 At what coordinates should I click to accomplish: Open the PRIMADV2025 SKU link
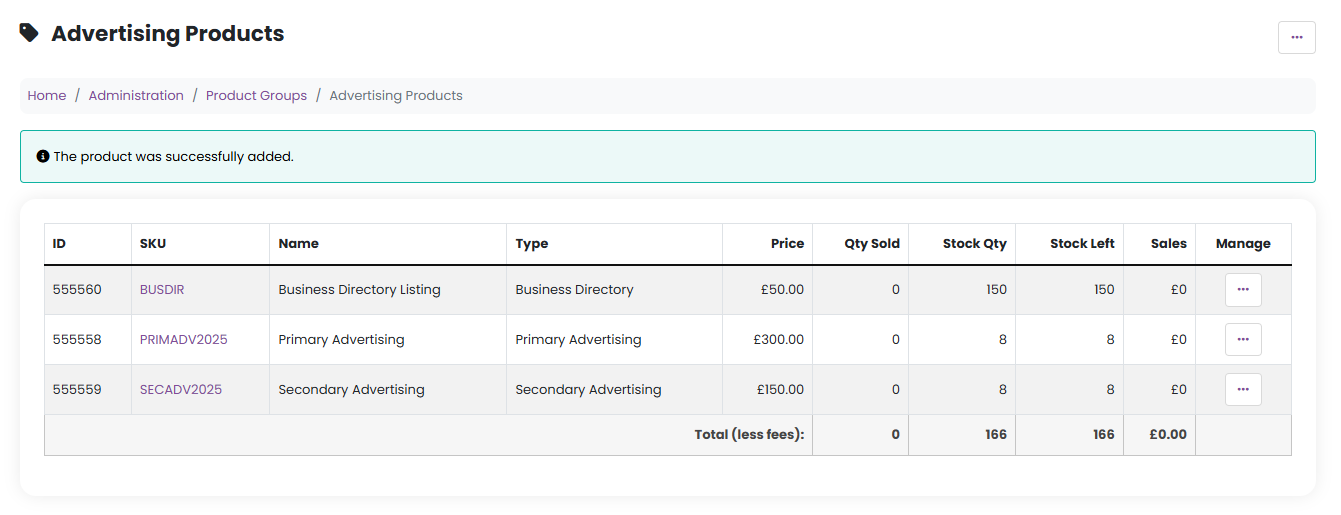tap(184, 340)
